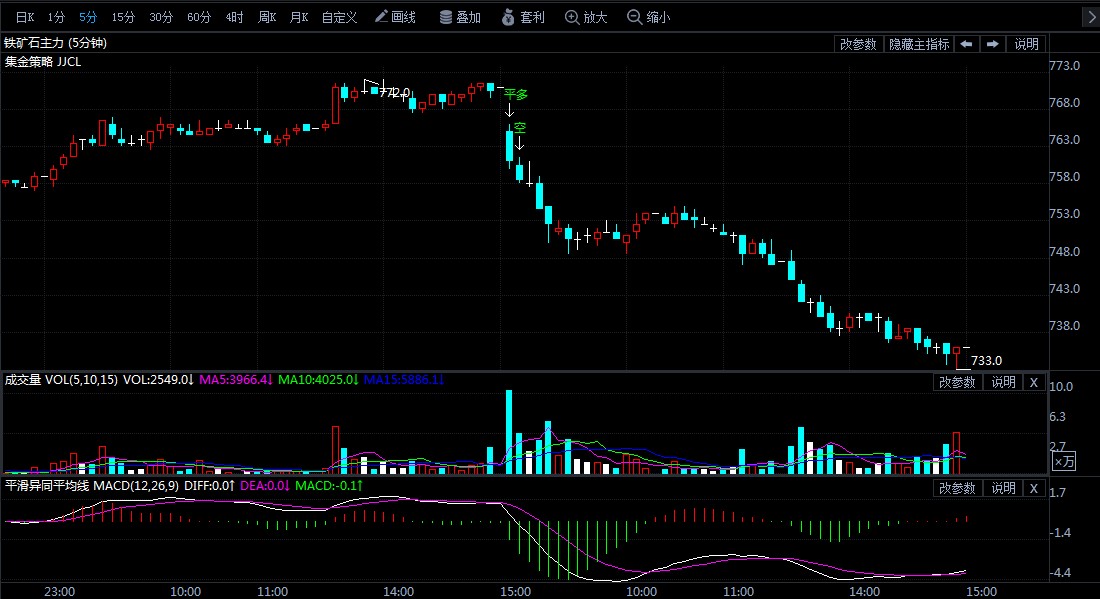Click the tallest cyan volume bar
Image resolution: width=1100 pixels, height=599 pixels.
coord(509,432)
